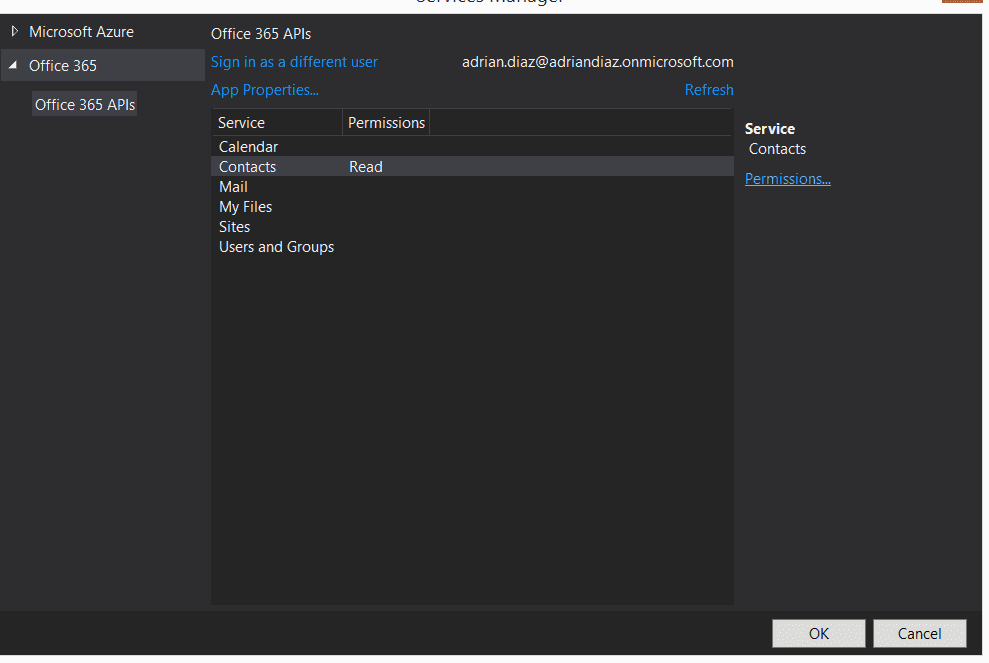
Task: Confirm with the OK button
Action: click(x=819, y=633)
